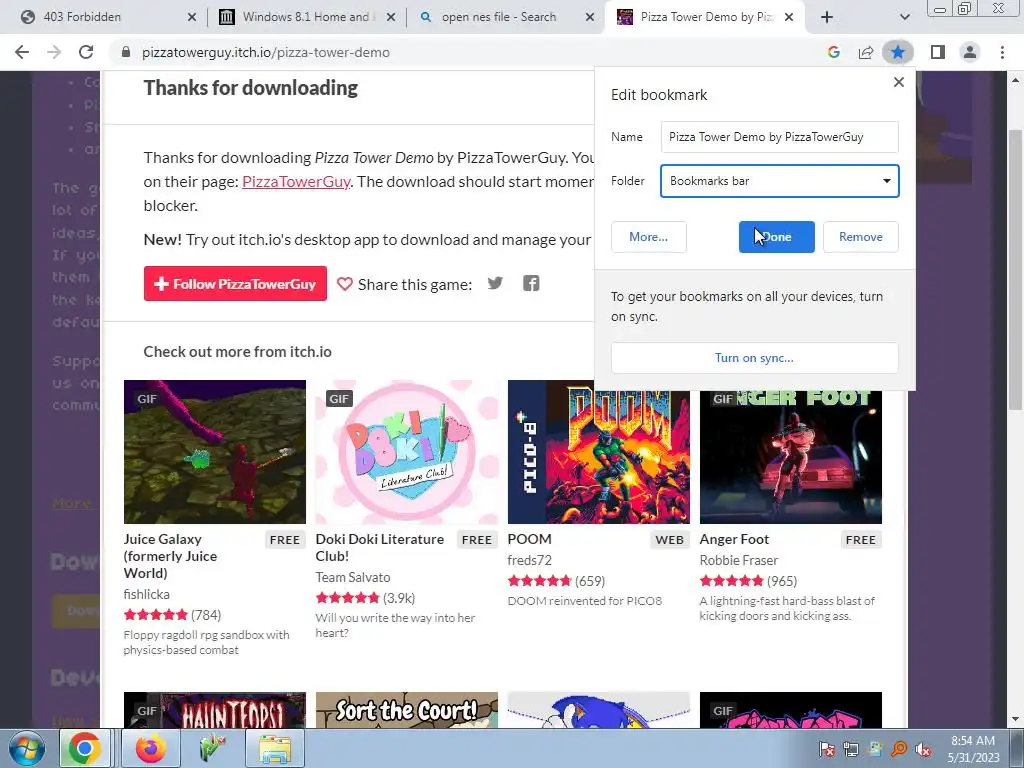Remove the bookmark
The image size is (1024, 768).
(860, 236)
